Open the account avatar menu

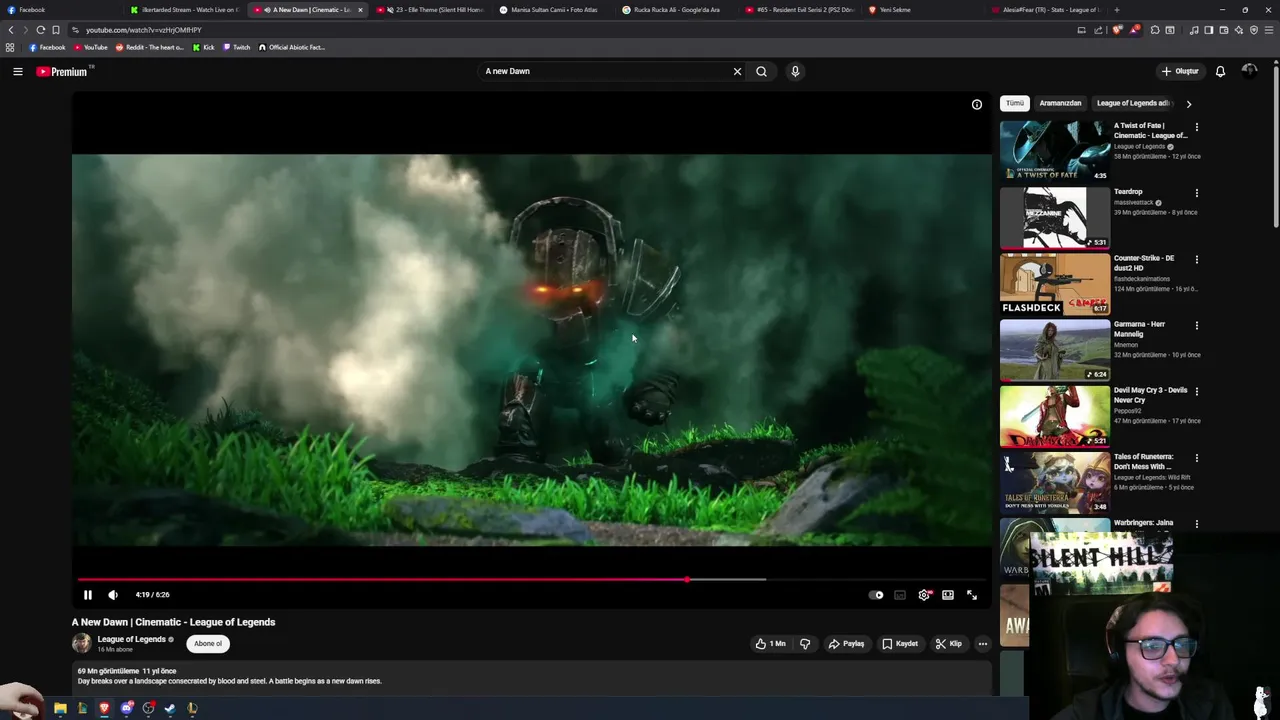pyautogui.click(x=1249, y=71)
